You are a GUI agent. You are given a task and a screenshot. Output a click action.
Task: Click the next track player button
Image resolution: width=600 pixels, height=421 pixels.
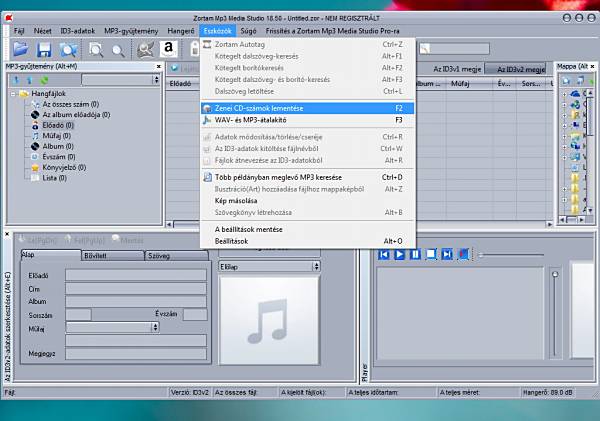pyautogui.click(x=447, y=254)
